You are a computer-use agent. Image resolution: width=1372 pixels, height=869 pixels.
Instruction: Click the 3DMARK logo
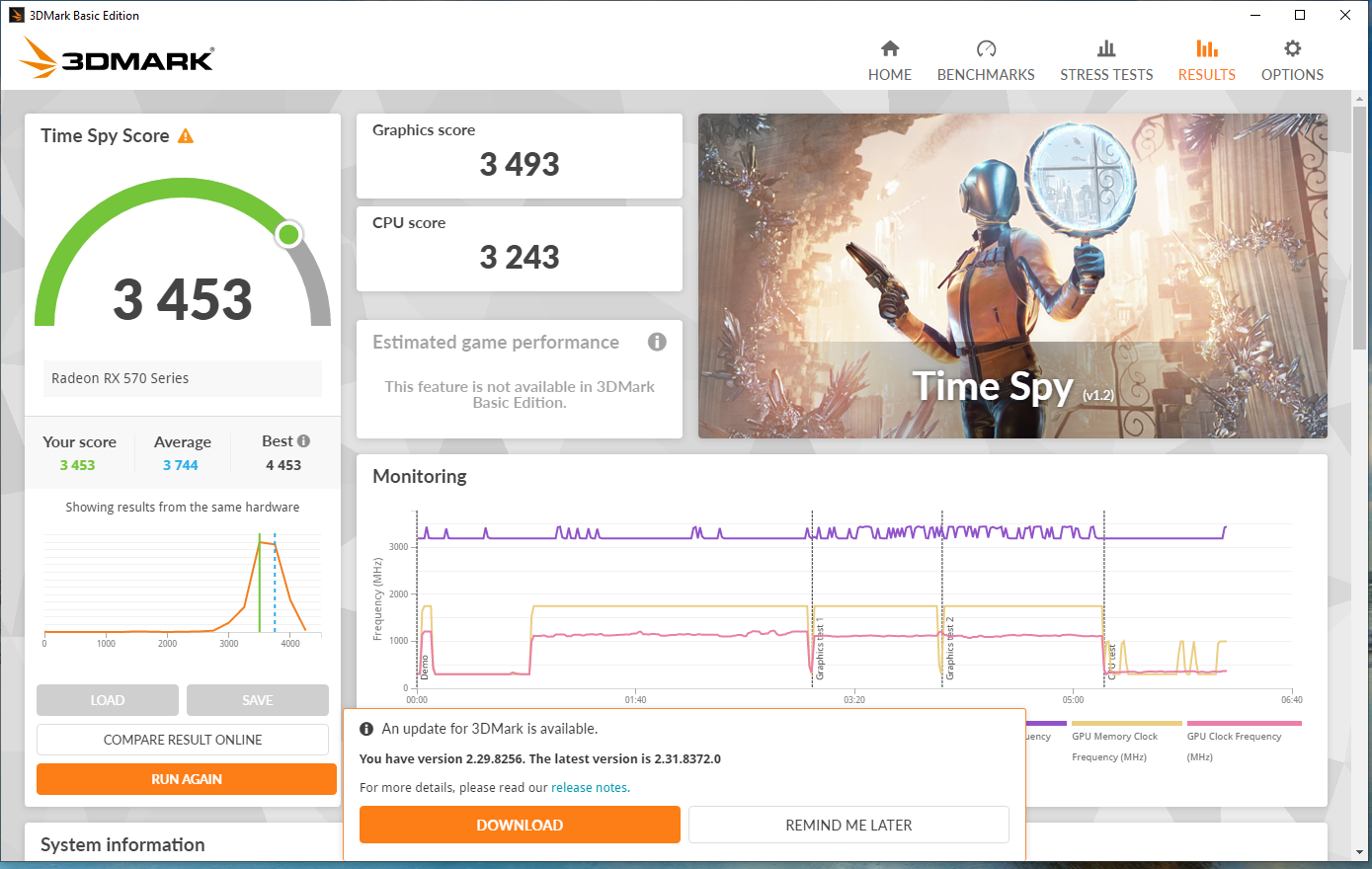[x=116, y=58]
